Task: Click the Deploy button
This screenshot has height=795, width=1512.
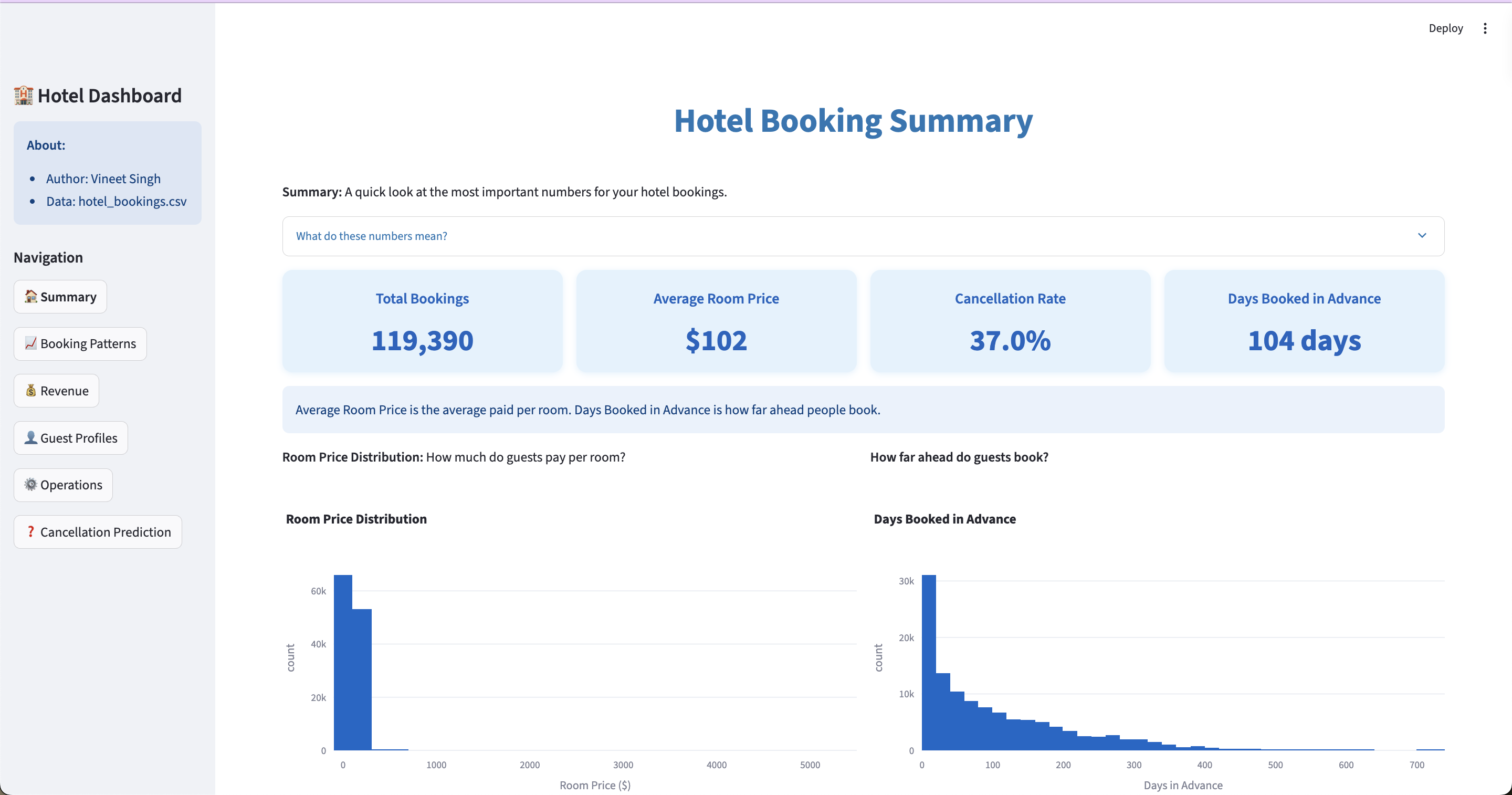Action: pyautogui.click(x=1446, y=28)
